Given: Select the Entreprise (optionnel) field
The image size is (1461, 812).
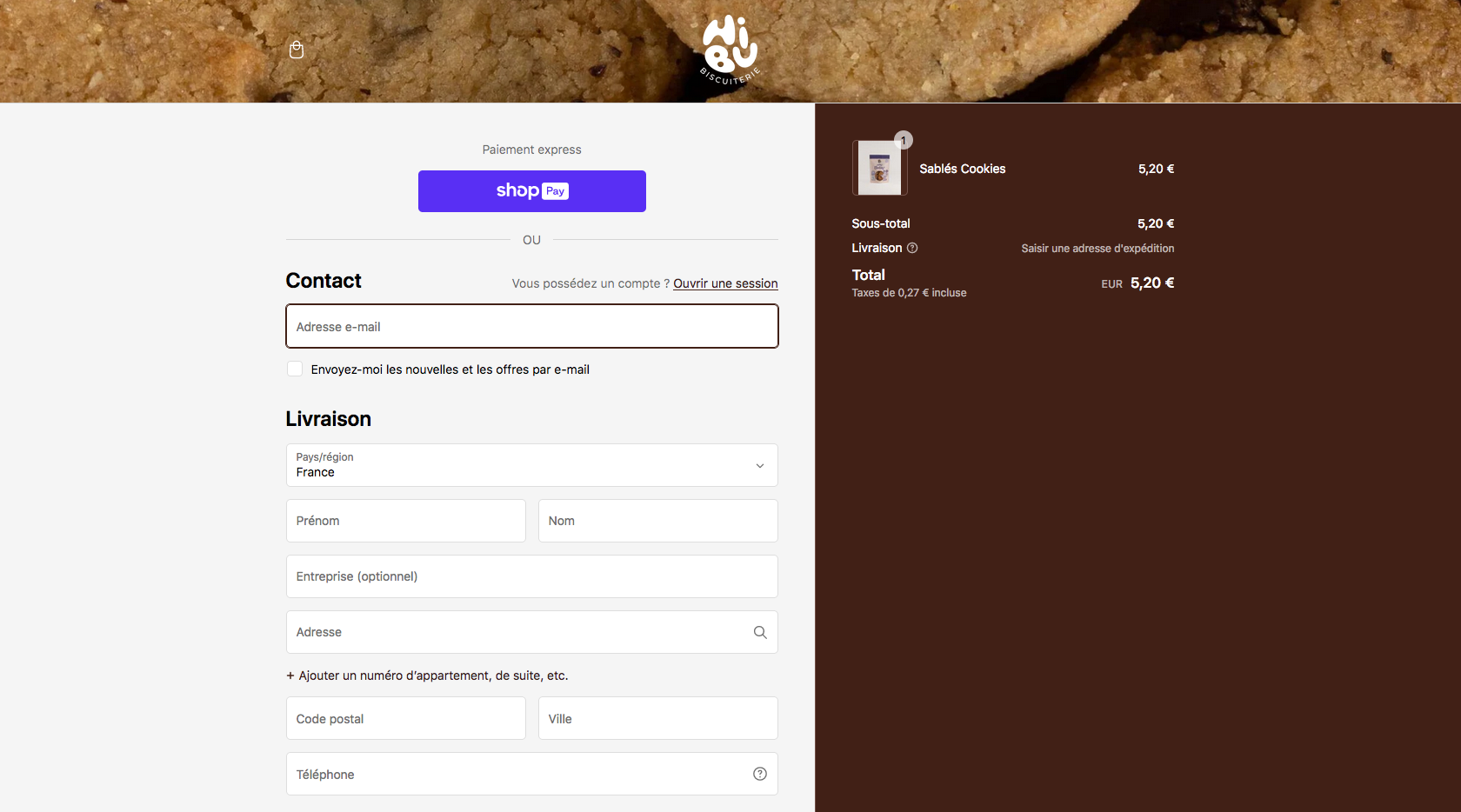Looking at the screenshot, I should coord(532,576).
